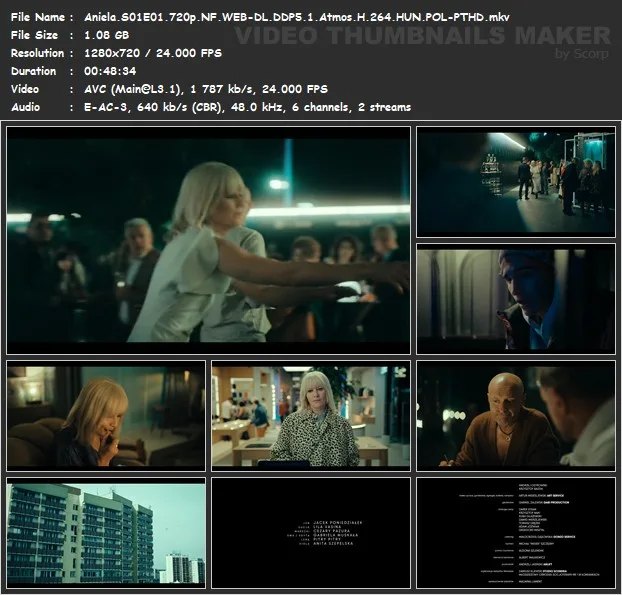Image resolution: width=622 pixels, height=595 pixels.
Task: Click the video codec line starting with AVC (Main@L3.1)
Action: pyautogui.click(x=206, y=89)
